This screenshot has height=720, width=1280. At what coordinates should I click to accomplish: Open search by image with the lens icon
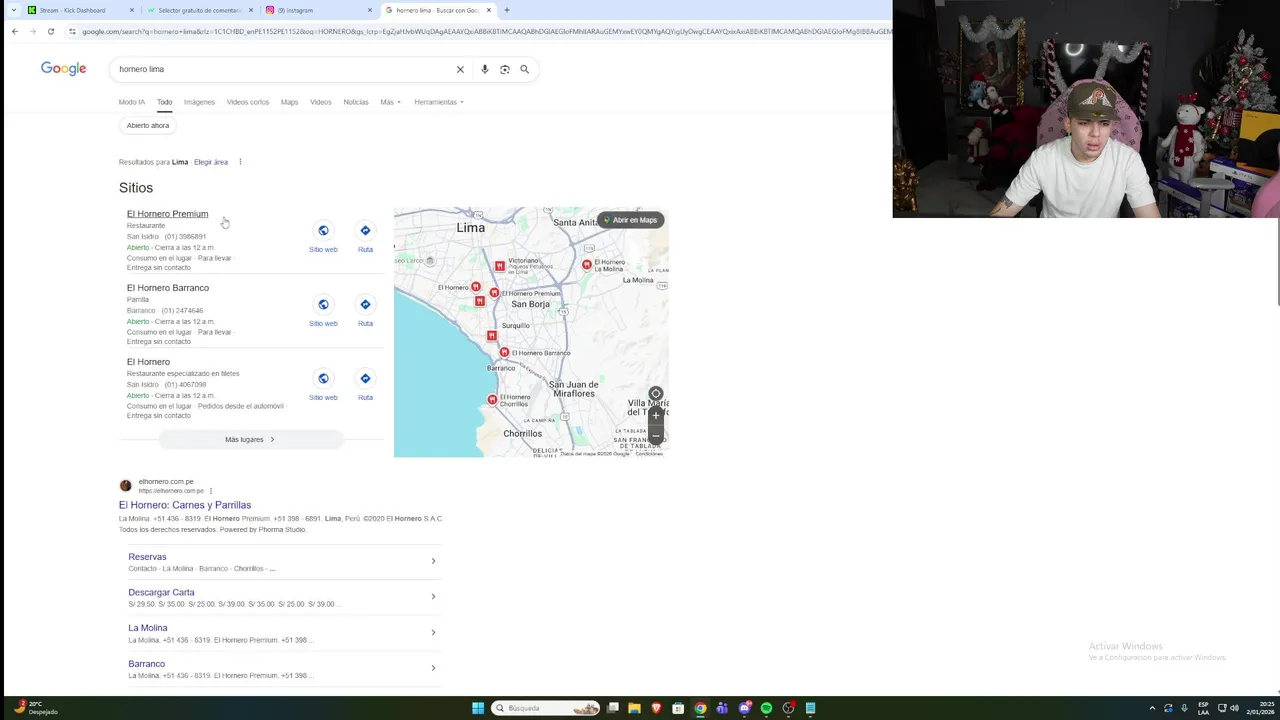coord(505,69)
